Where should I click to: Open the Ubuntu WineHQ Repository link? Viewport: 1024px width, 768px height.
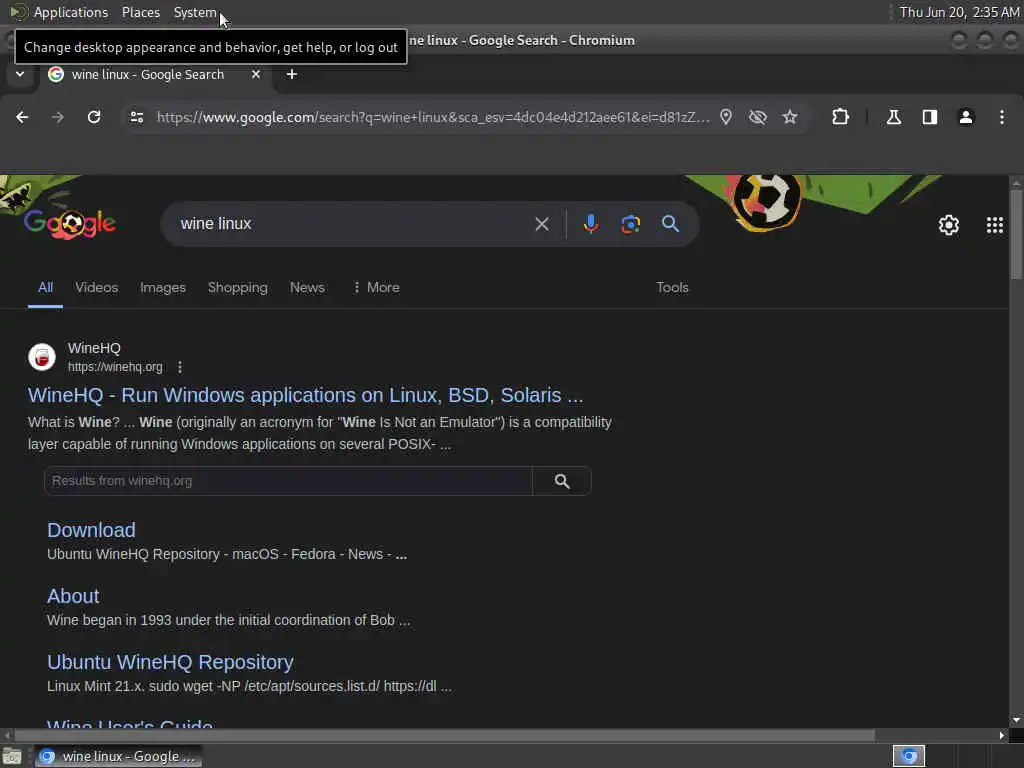point(170,662)
